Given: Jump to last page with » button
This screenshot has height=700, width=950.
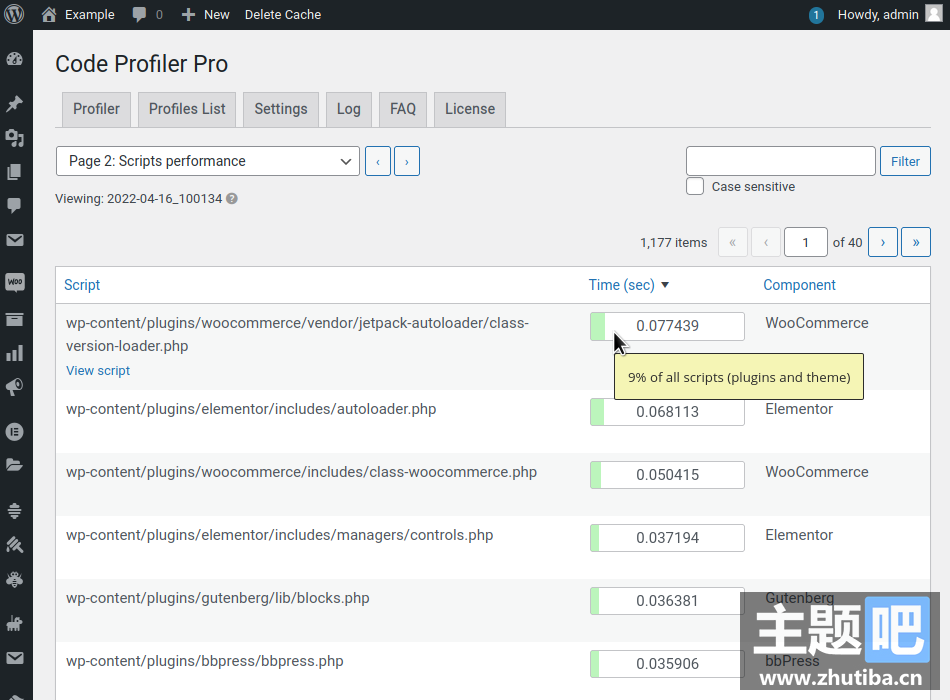Looking at the screenshot, I should click(915, 242).
